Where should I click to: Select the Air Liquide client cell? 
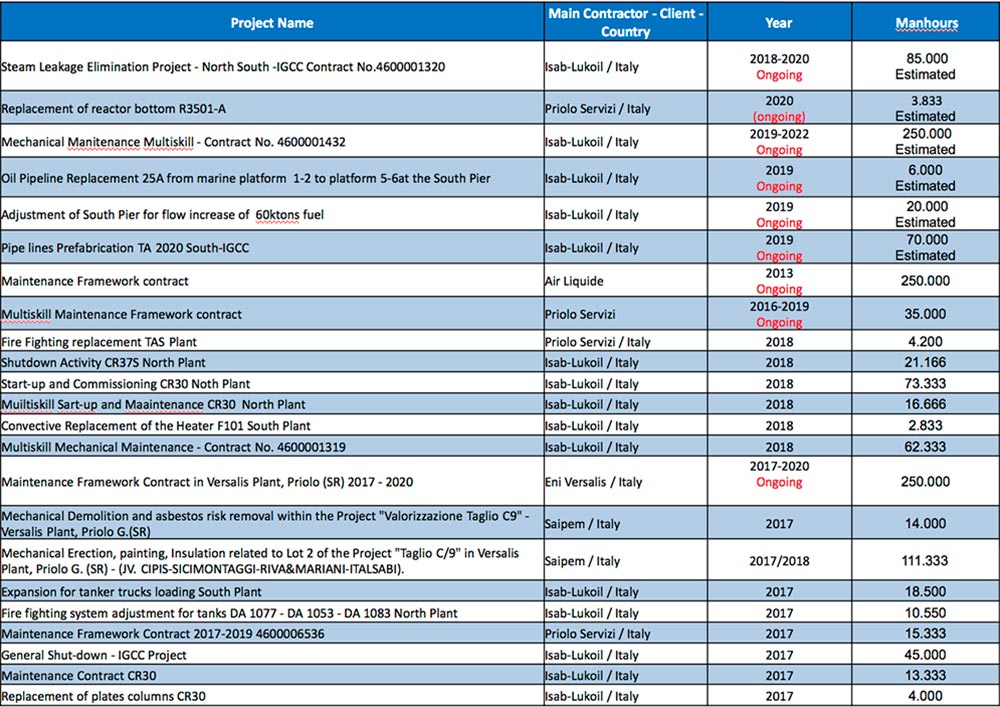click(x=626, y=281)
